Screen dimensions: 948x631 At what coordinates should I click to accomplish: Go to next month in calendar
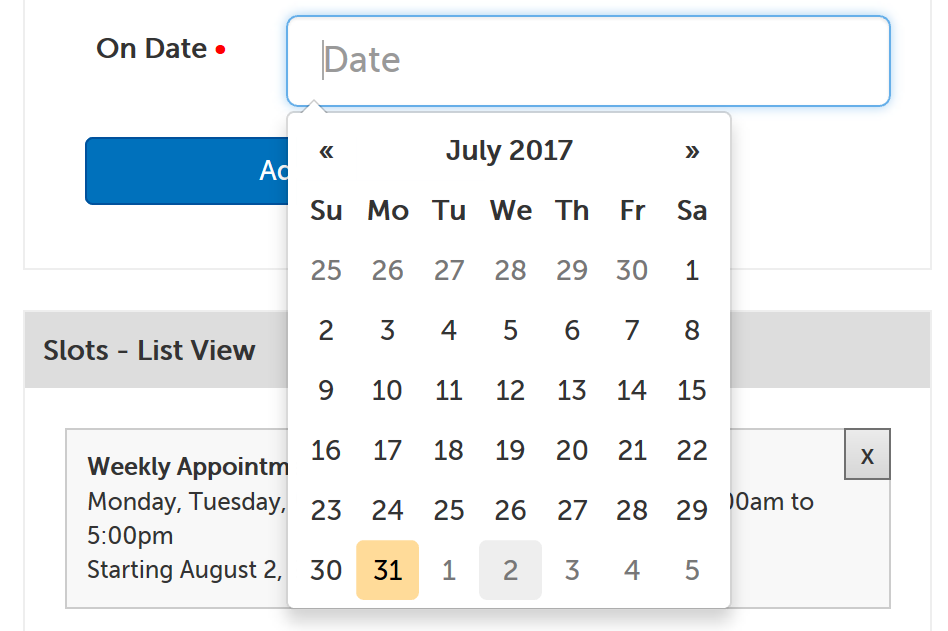click(x=692, y=151)
